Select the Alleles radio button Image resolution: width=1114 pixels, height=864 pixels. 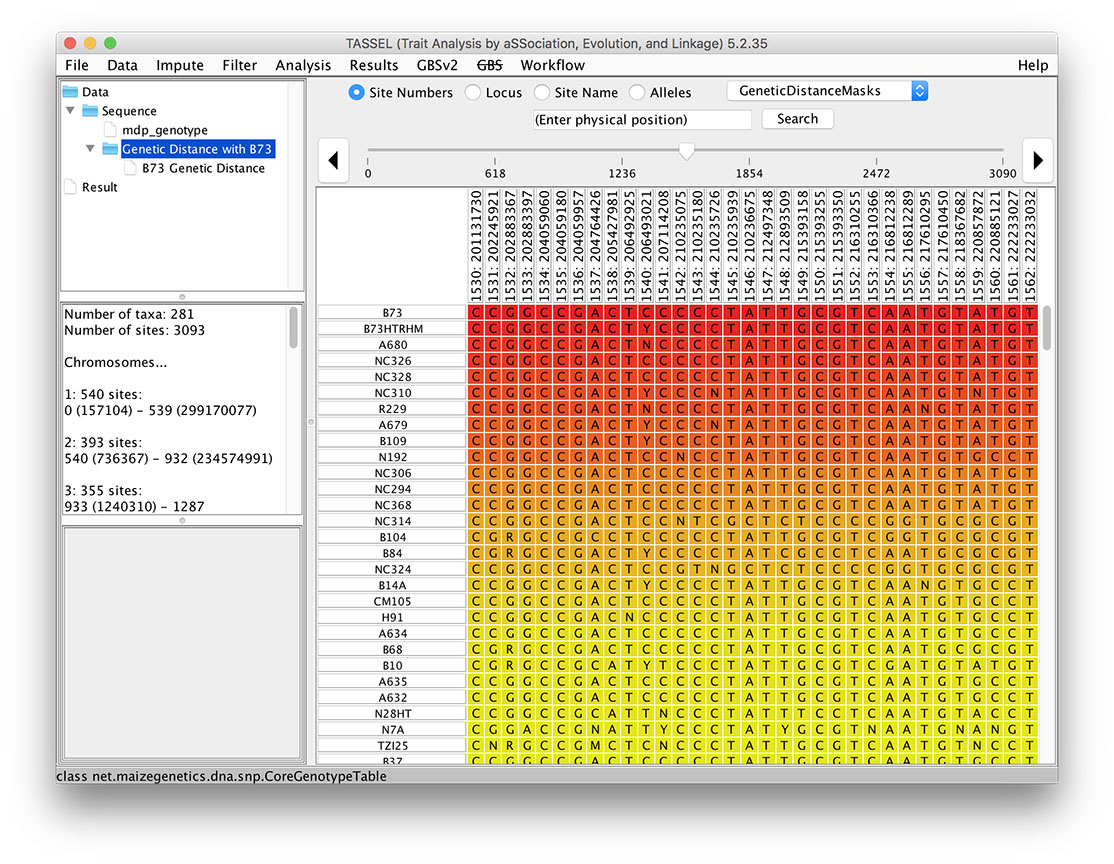click(637, 92)
